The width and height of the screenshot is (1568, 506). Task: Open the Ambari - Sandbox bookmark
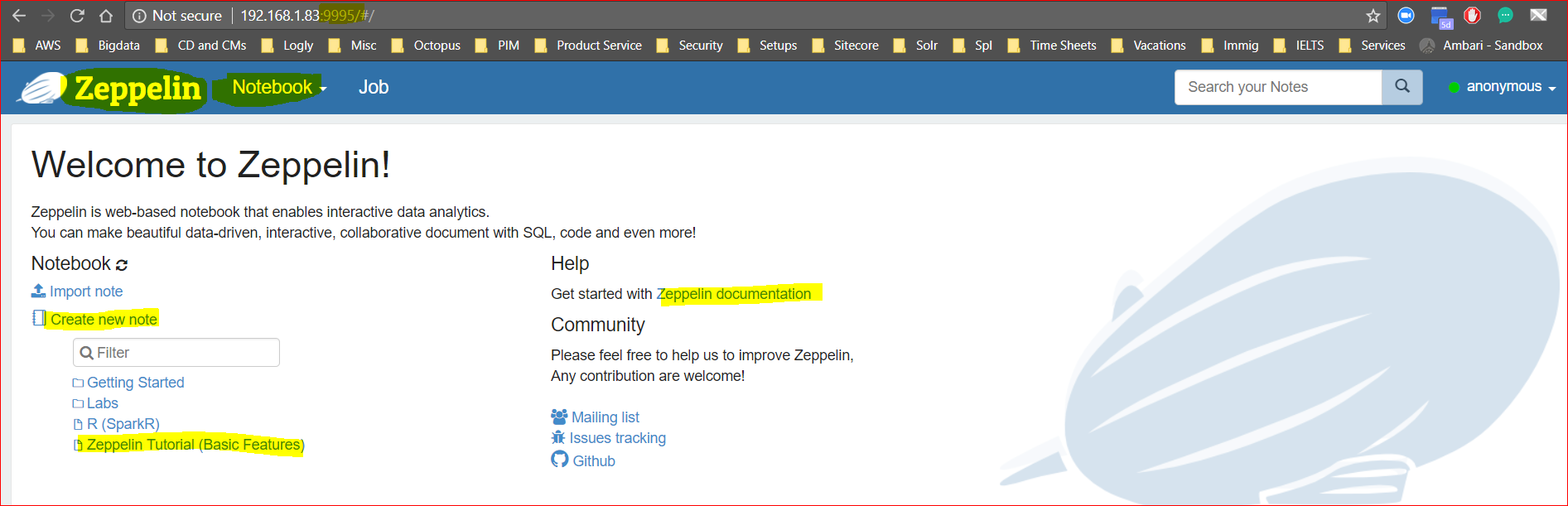coord(1481,46)
